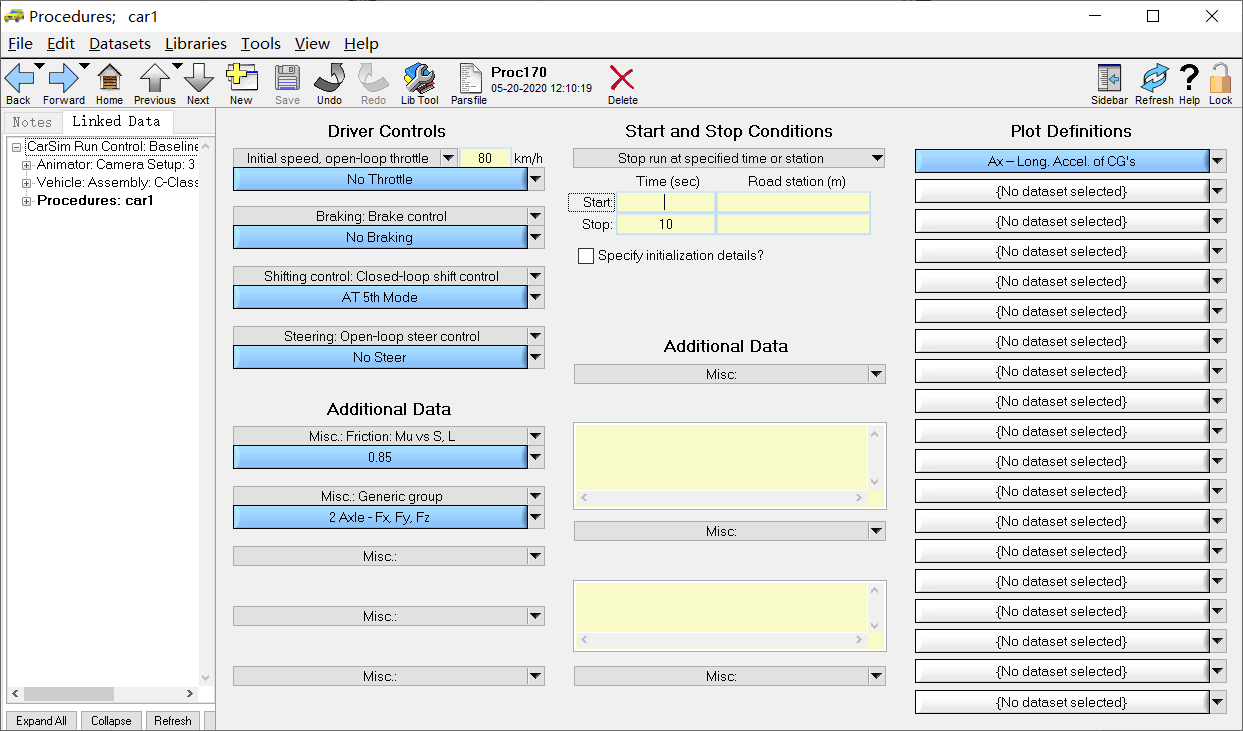Click the Expand All button
Image resolution: width=1243 pixels, height=731 pixels.
click(41, 721)
